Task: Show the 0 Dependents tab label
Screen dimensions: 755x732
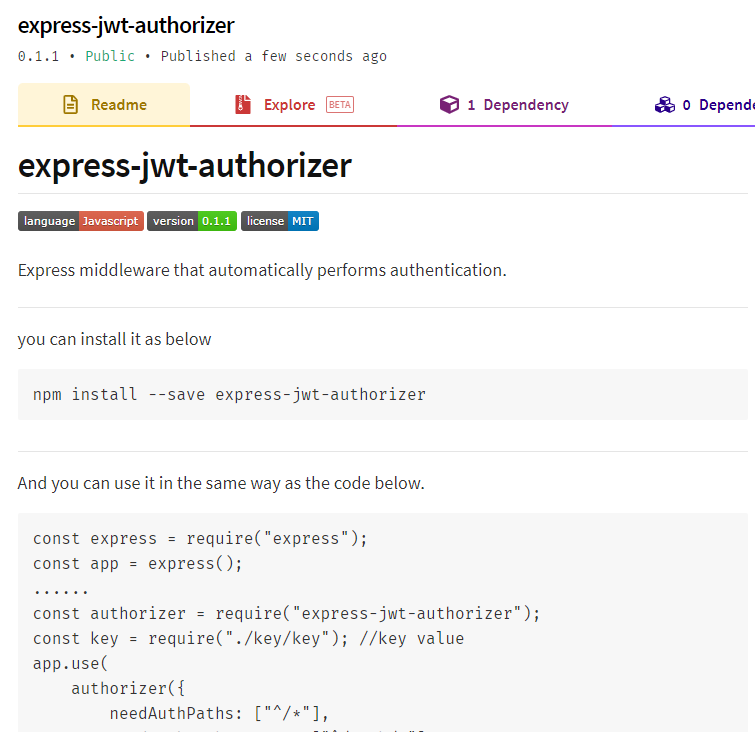Action: (x=718, y=105)
